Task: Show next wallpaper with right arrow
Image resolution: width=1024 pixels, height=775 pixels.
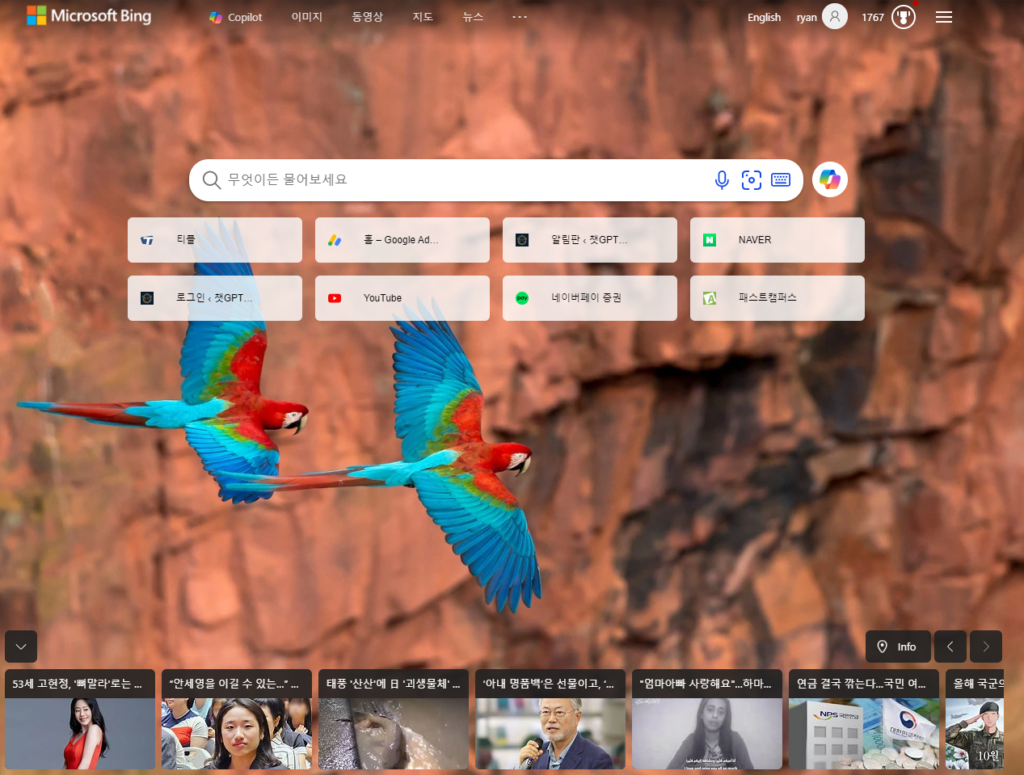Action: 986,647
